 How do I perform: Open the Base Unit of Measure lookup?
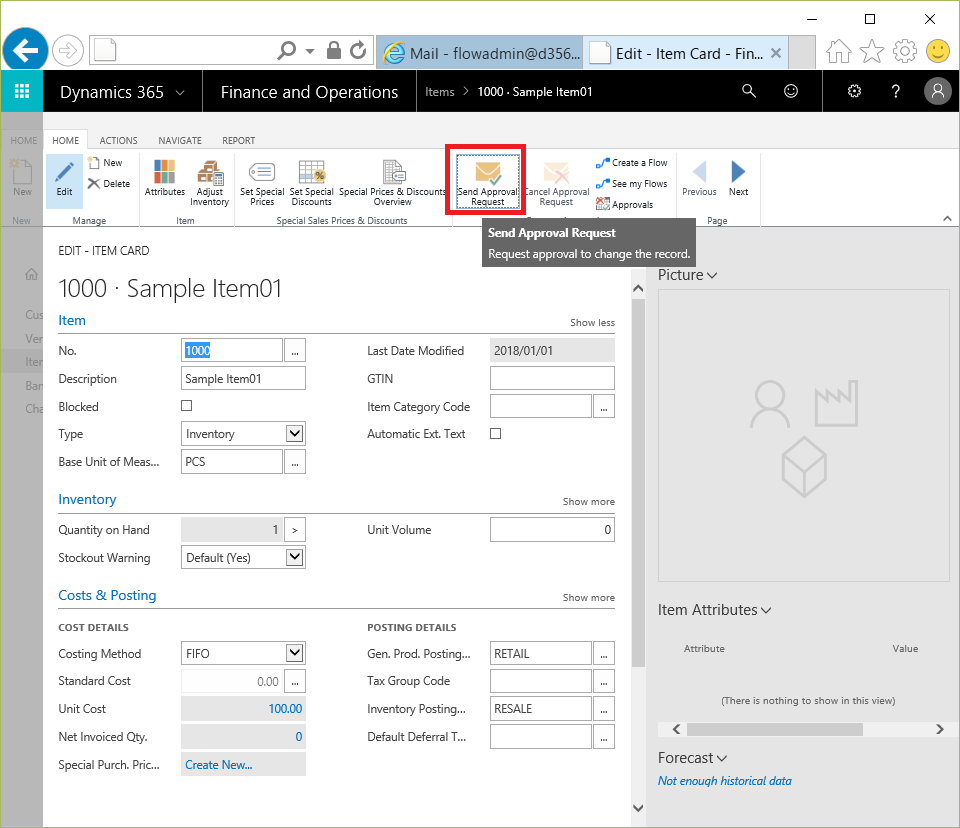pos(295,462)
